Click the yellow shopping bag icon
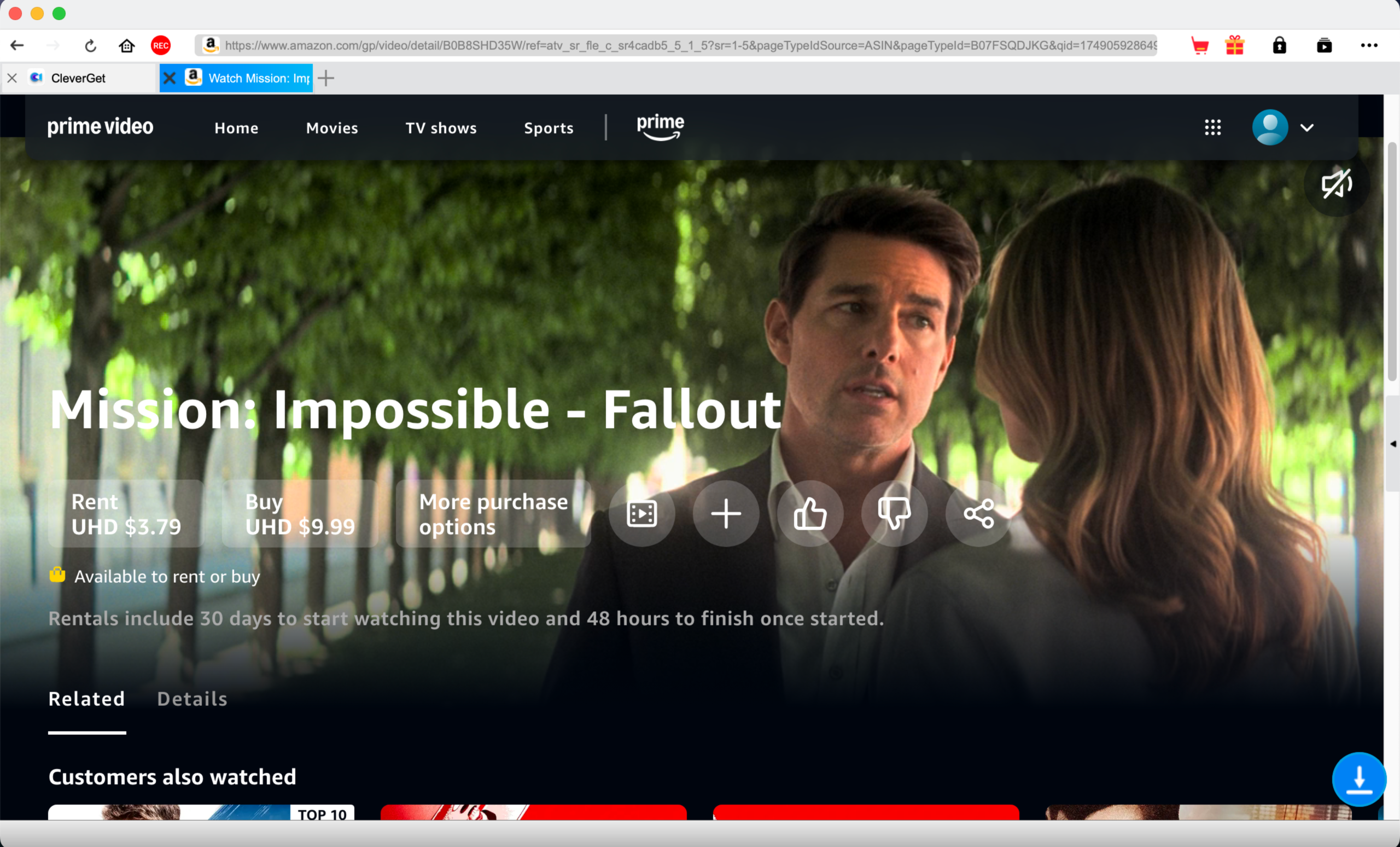The height and width of the screenshot is (847, 1400). tap(57, 575)
